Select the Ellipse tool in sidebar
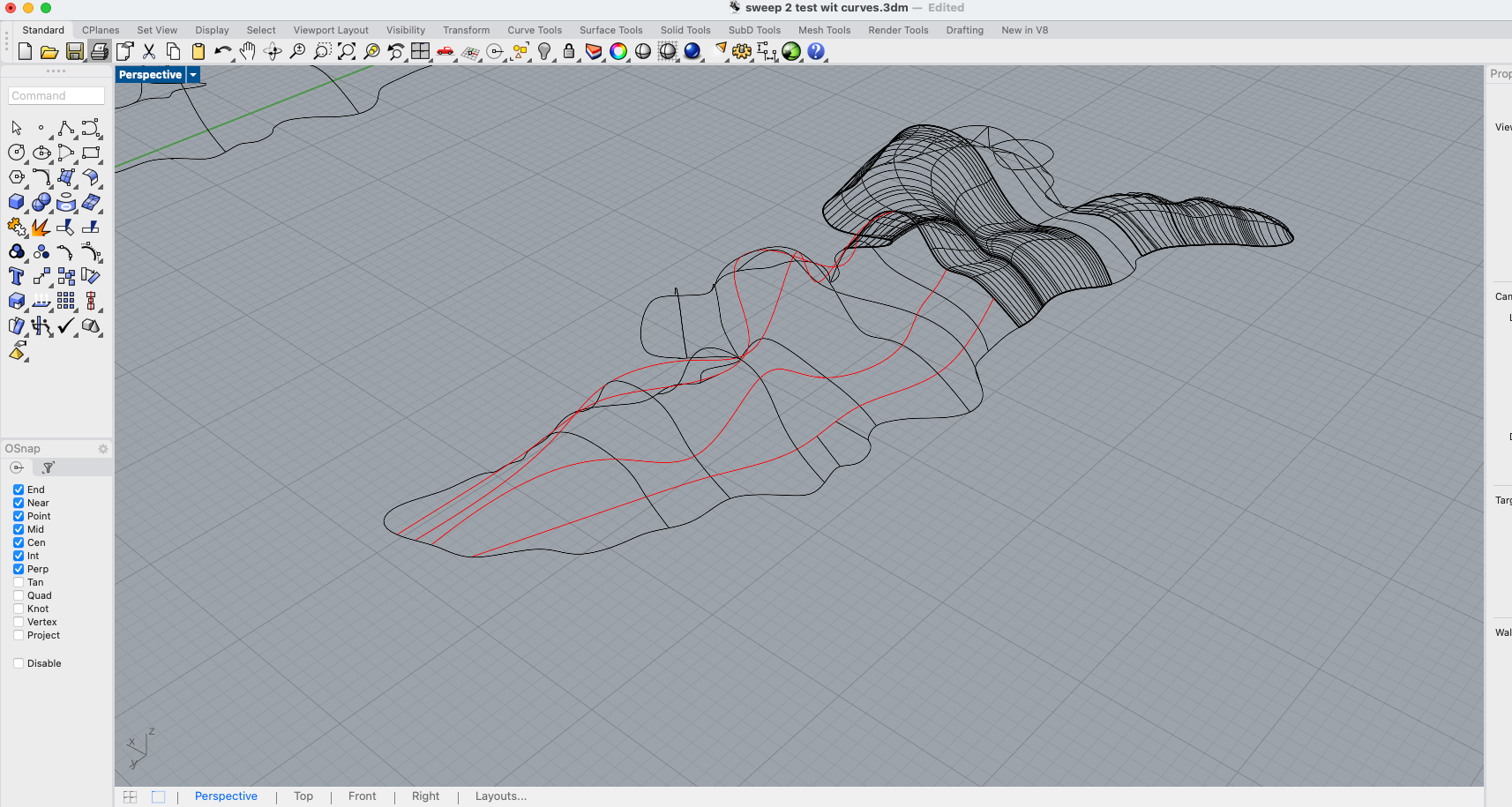The width and height of the screenshot is (1512, 807). pyautogui.click(x=41, y=153)
